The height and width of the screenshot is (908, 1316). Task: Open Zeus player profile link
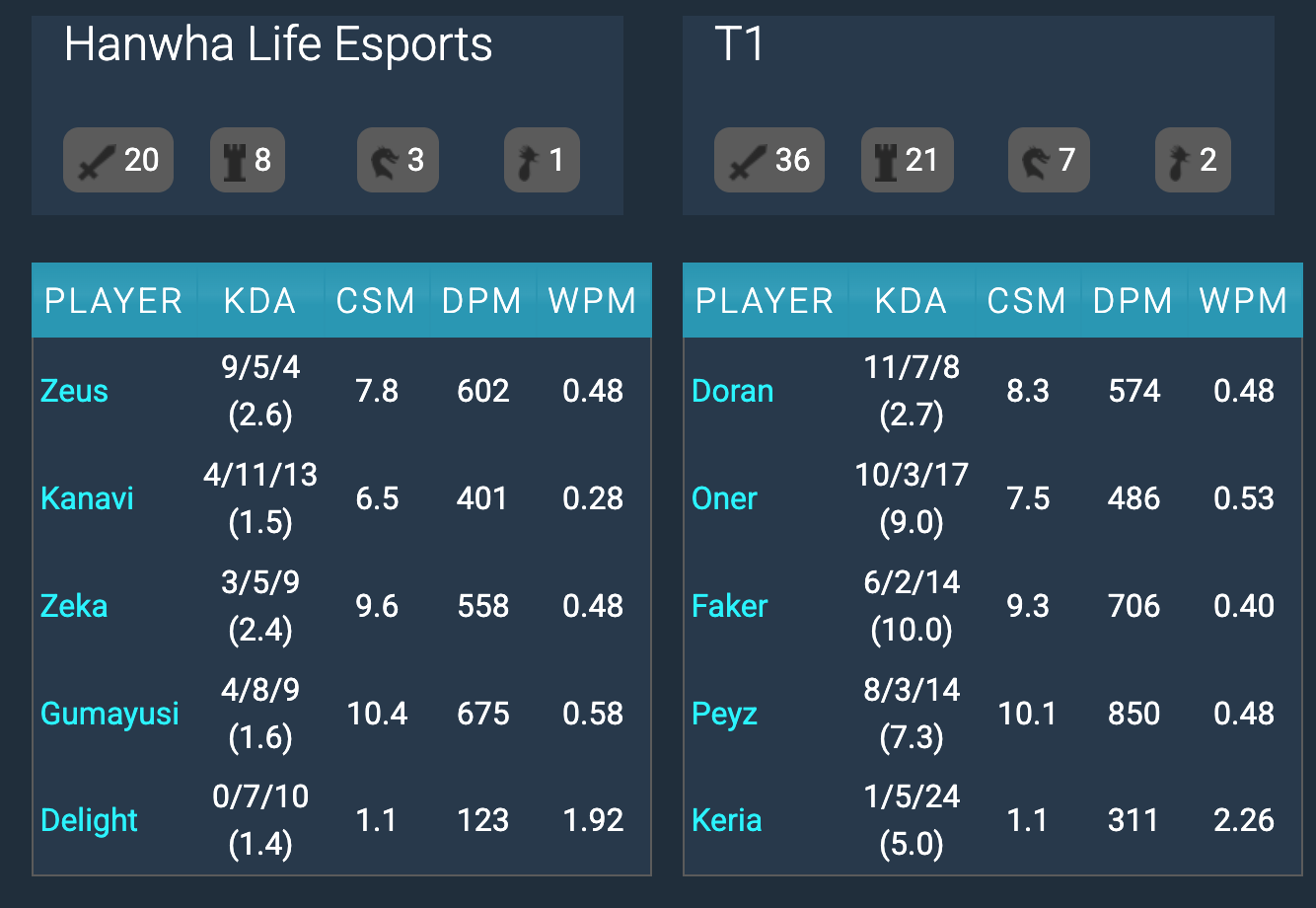click(74, 392)
